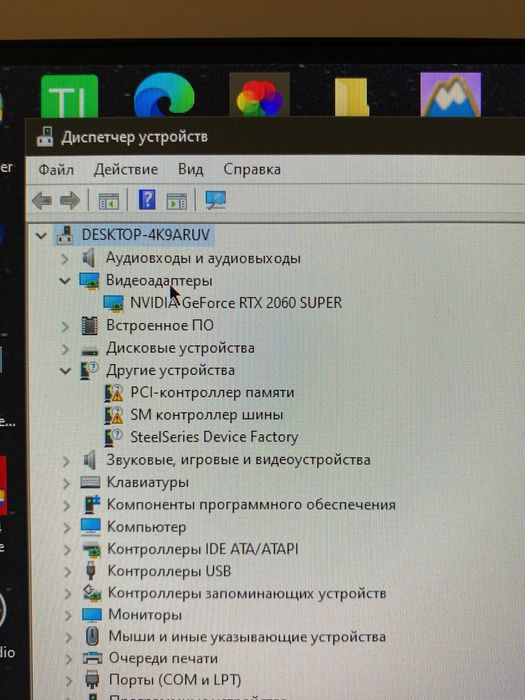
Task: Select SteelSeries Device Factory entry
Action: click(x=214, y=437)
